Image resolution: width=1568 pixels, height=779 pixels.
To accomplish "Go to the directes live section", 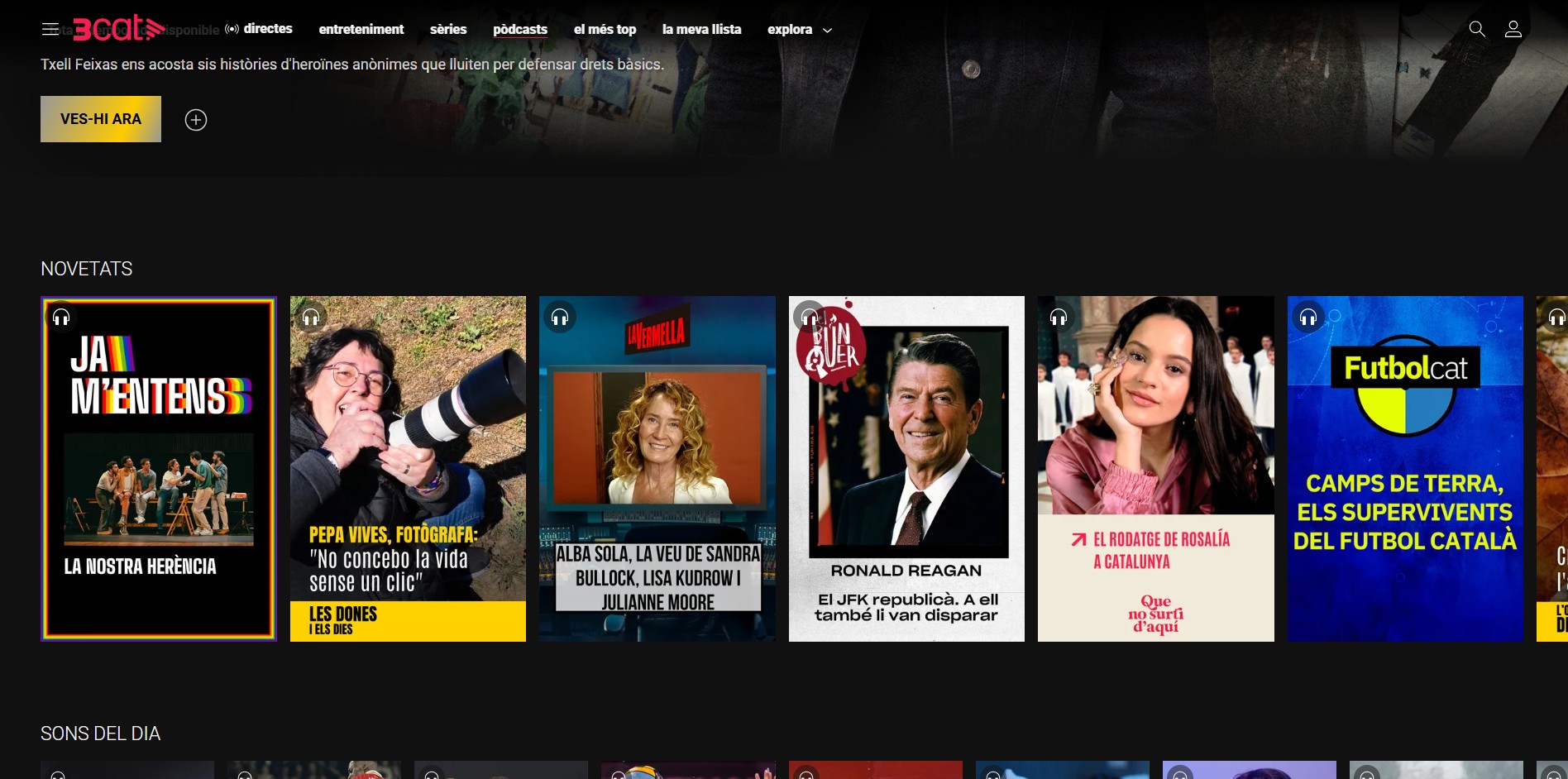I will [x=260, y=29].
